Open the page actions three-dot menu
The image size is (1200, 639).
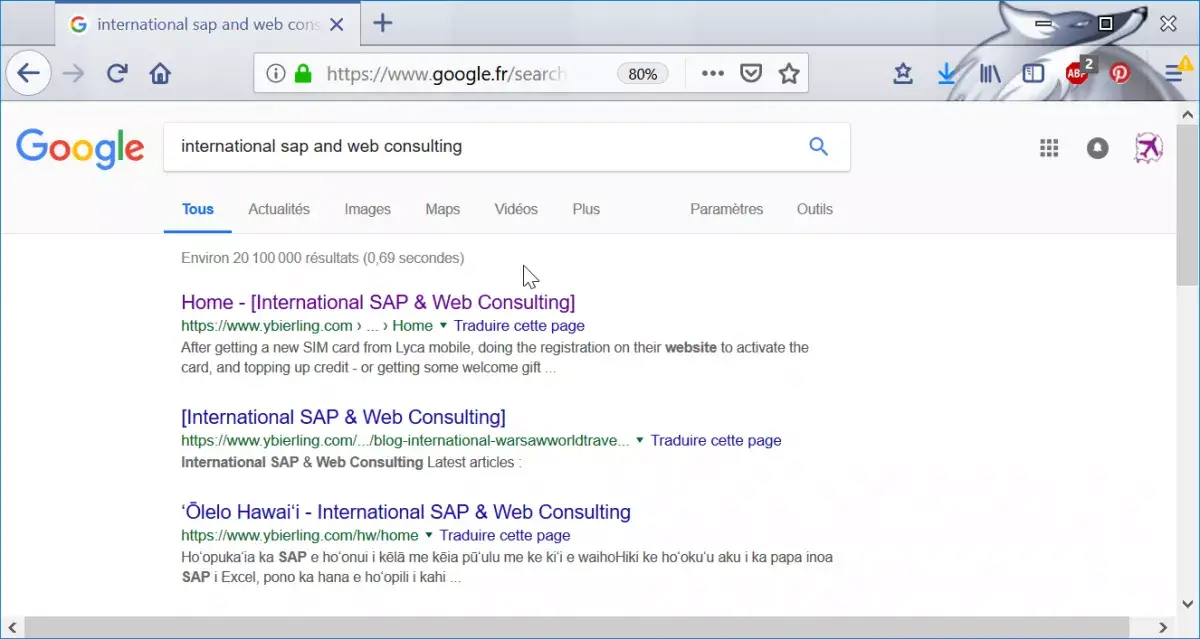pyautogui.click(x=712, y=73)
